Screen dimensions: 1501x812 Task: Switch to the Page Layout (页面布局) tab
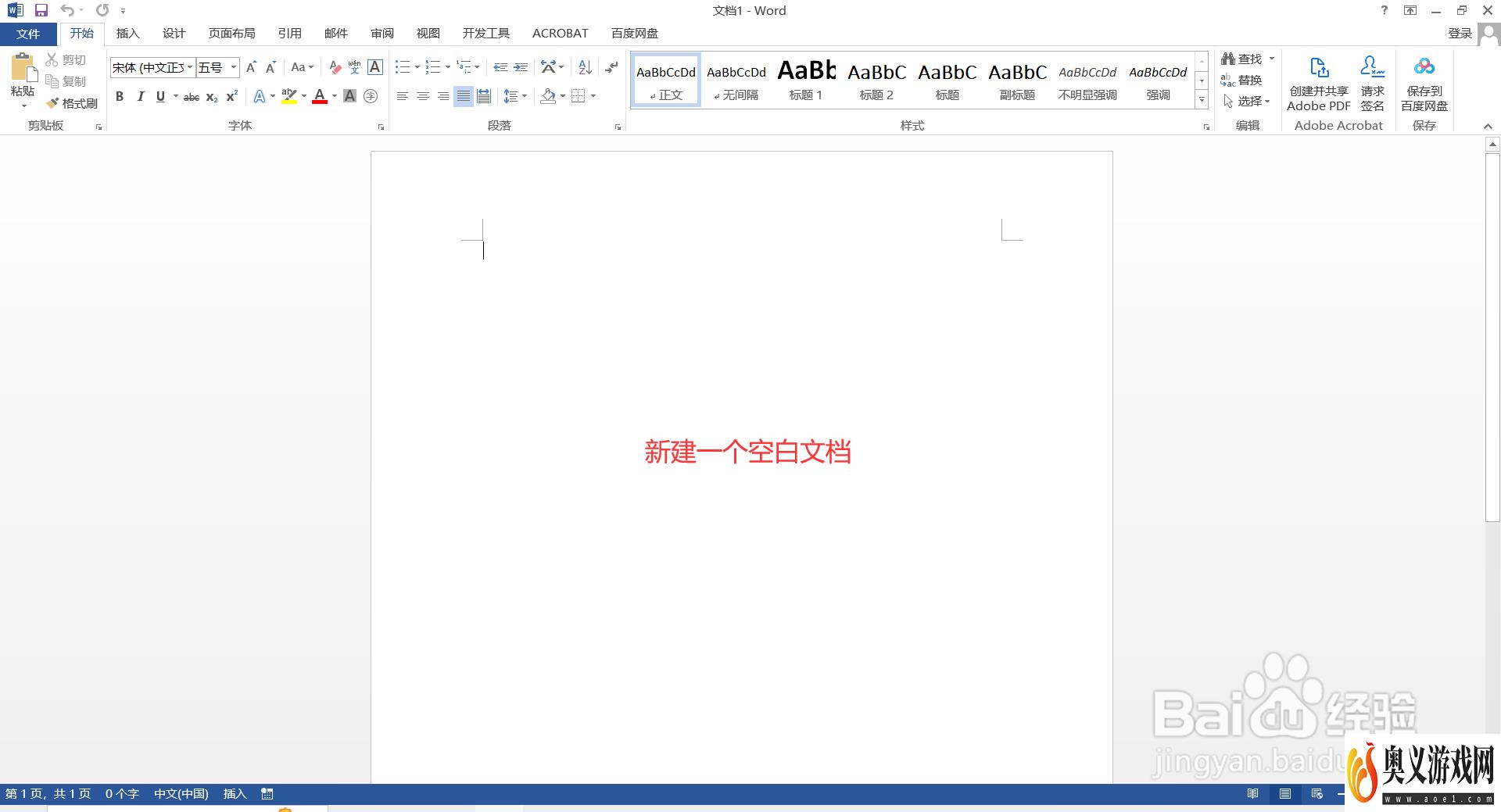pos(231,34)
